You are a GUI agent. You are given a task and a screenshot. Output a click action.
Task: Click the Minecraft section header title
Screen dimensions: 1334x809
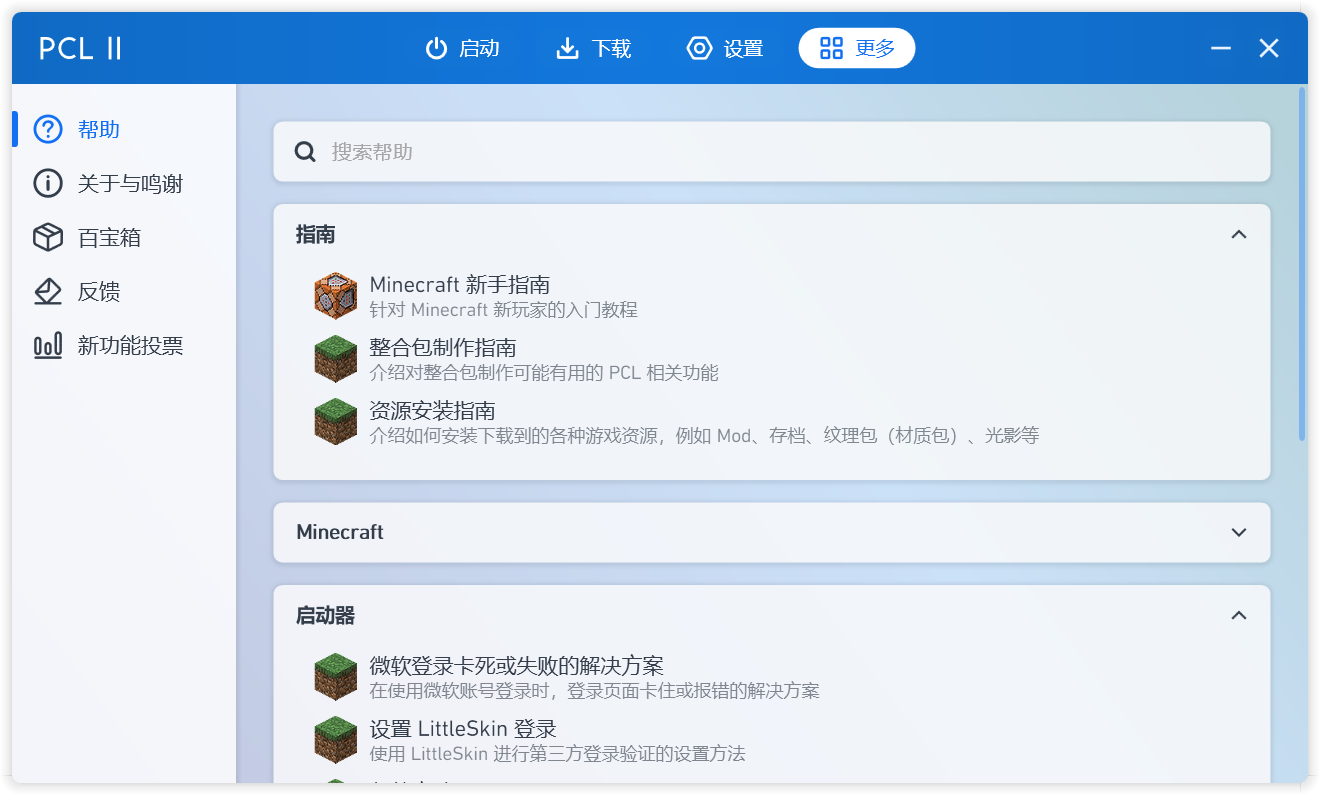pyautogui.click(x=340, y=532)
